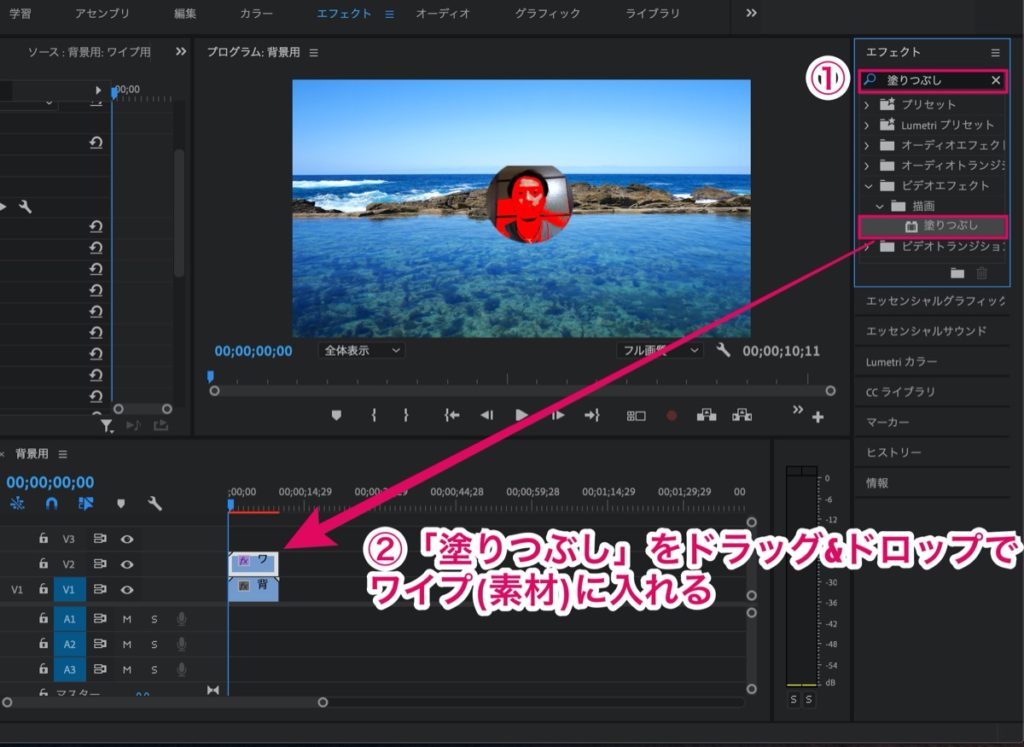1024x747 pixels.
Task: Click the effects search field
Action: (x=934, y=80)
